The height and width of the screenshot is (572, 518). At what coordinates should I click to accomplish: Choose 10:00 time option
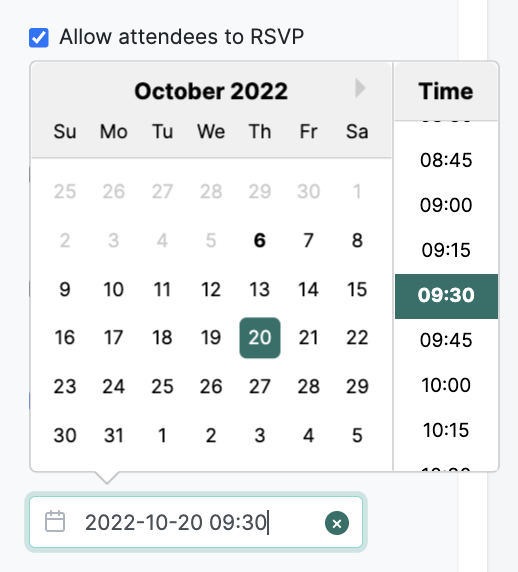click(x=446, y=385)
